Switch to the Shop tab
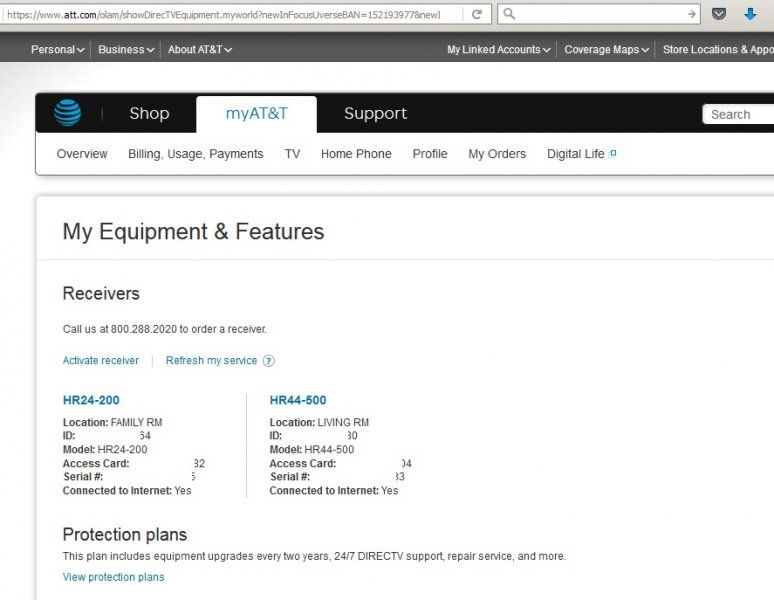The image size is (774, 600). pos(149,114)
